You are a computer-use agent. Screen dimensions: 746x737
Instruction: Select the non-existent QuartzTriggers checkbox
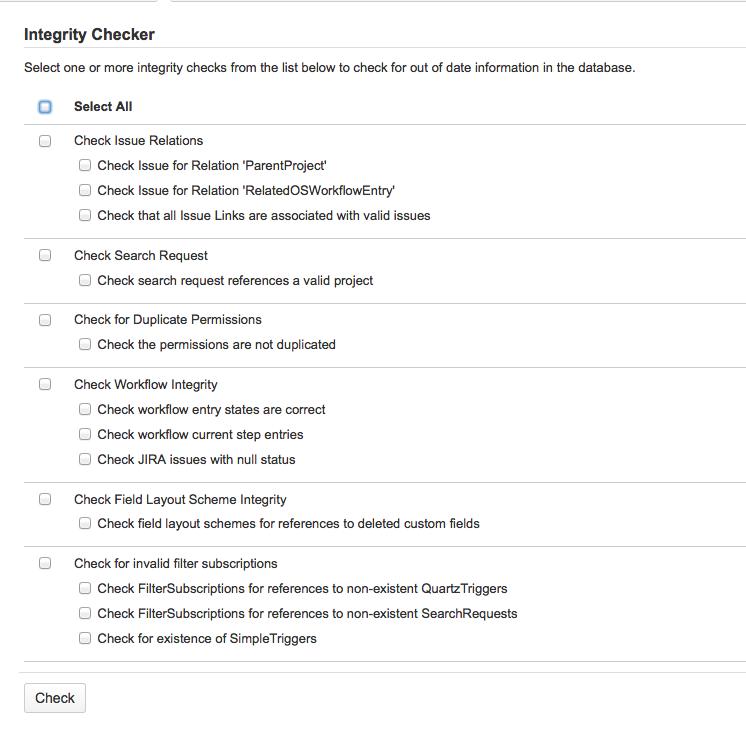(86, 589)
